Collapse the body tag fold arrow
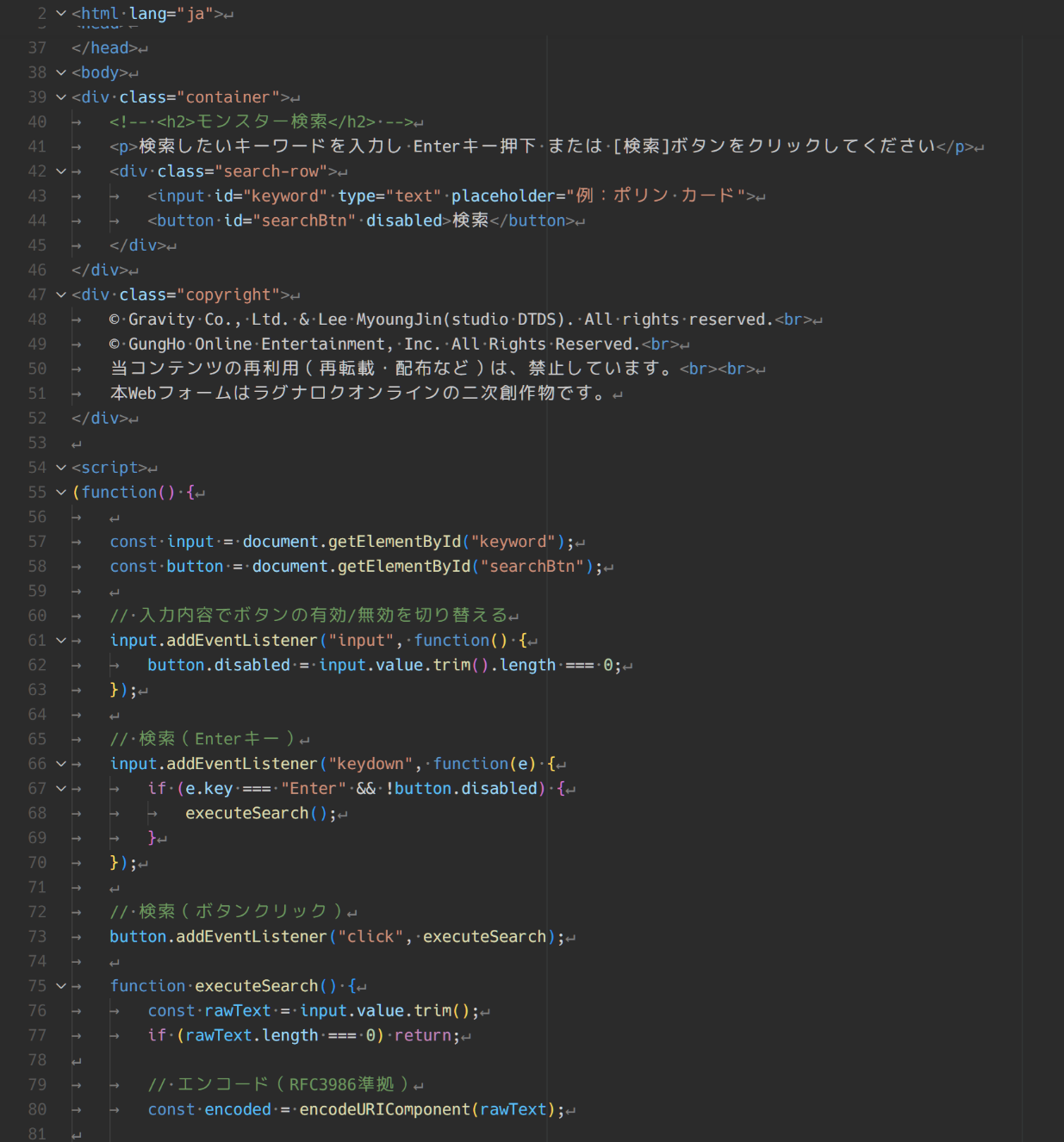Screen dimensions: 1064x1142 (61, 73)
